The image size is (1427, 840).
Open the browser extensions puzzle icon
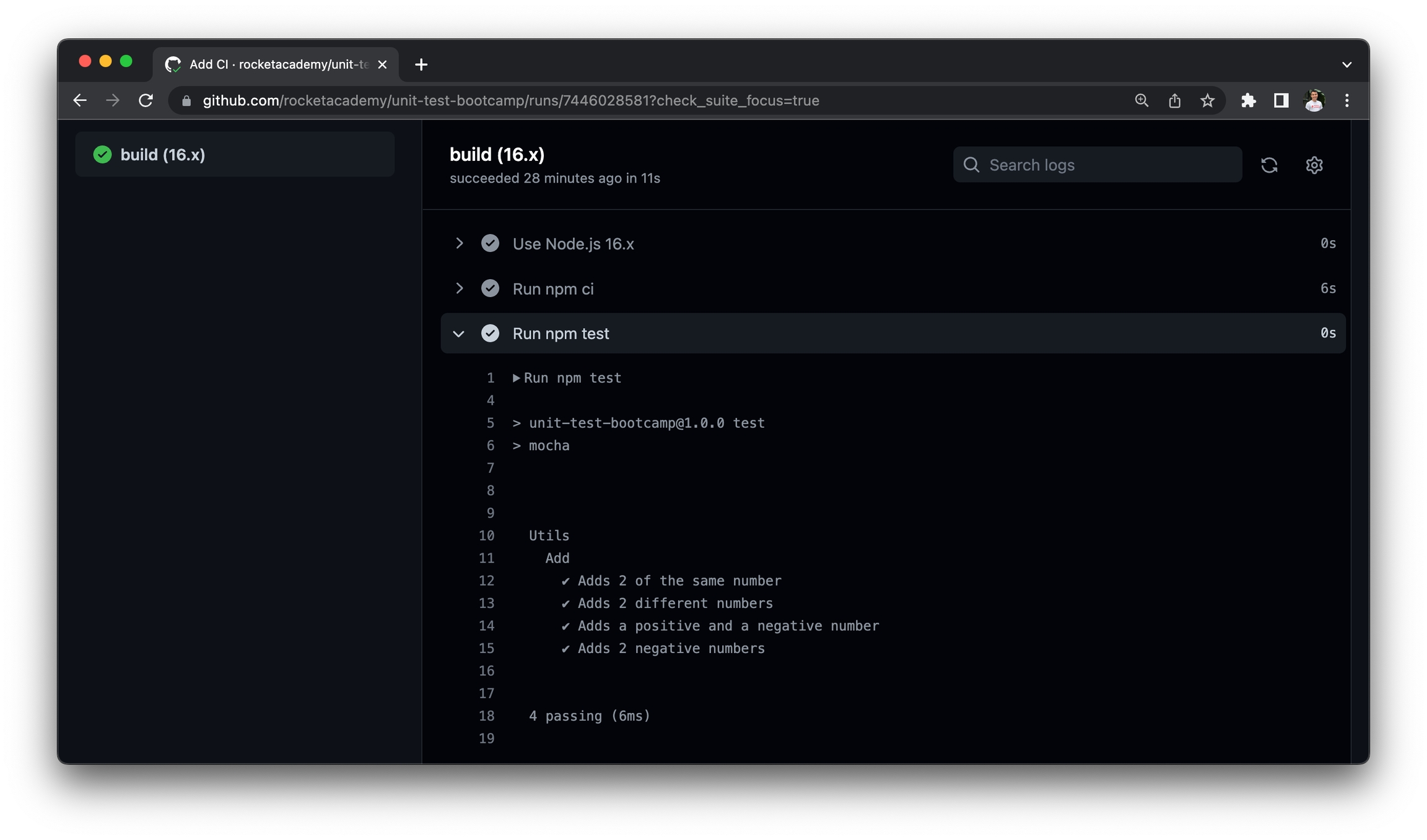(x=1248, y=100)
